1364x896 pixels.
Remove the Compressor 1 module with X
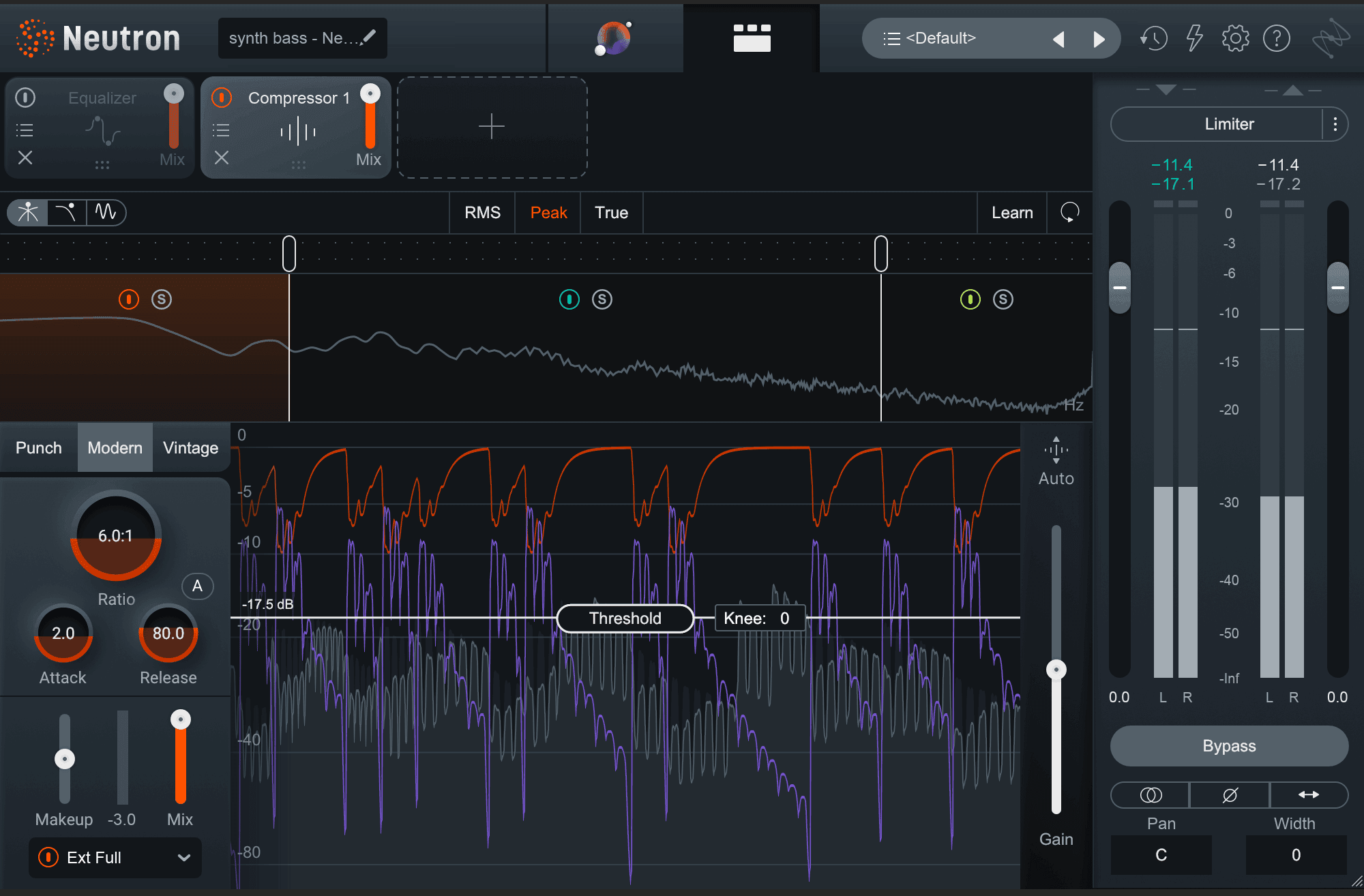click(222, 158)
